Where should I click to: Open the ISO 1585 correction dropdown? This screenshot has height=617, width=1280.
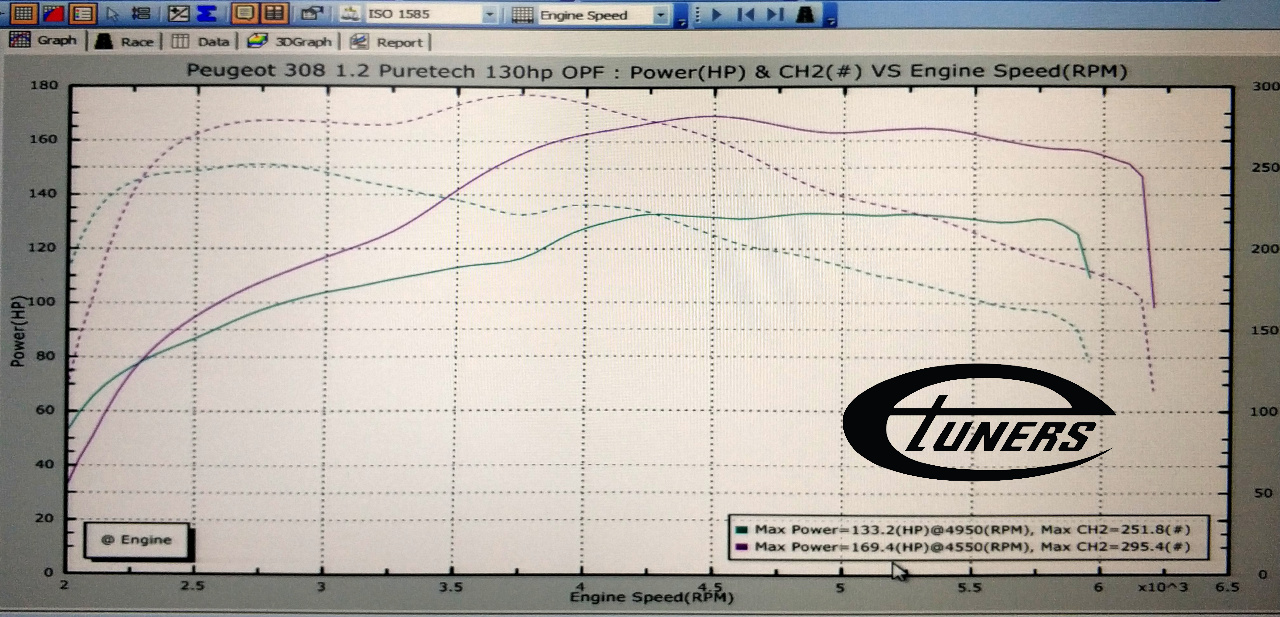point(489,15)
